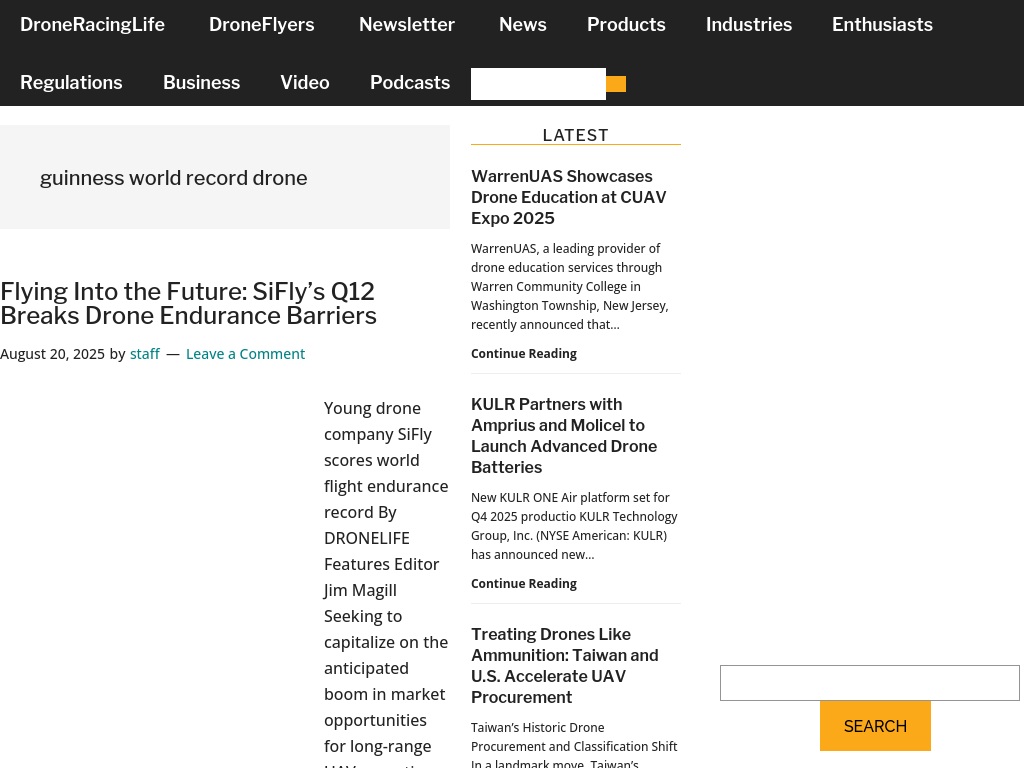Select the Business nav link
Image resolution: width=1024 pixels, height=768 pixels.
(201, 83)
